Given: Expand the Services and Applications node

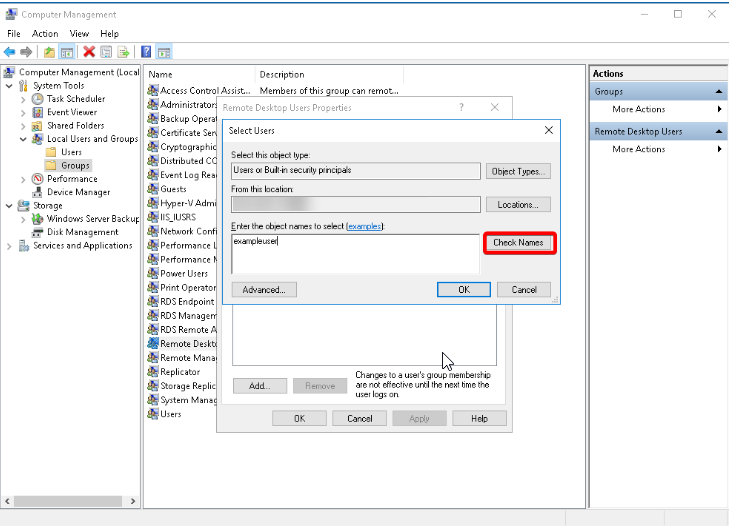Looking at the screenshot, I should (x=9, y=246).
